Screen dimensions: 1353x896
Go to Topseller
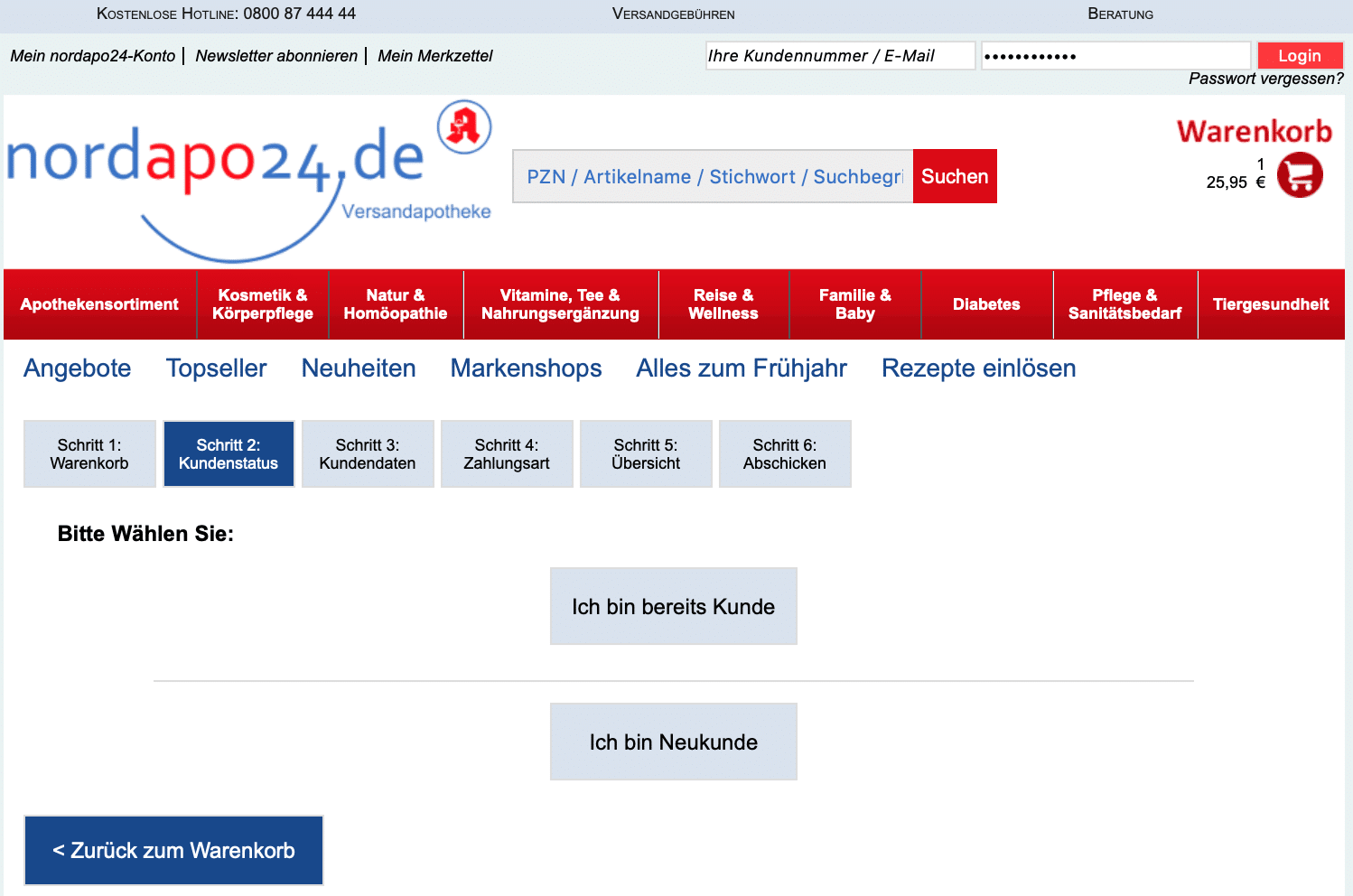pyautogui.click(x=217, y=369)
